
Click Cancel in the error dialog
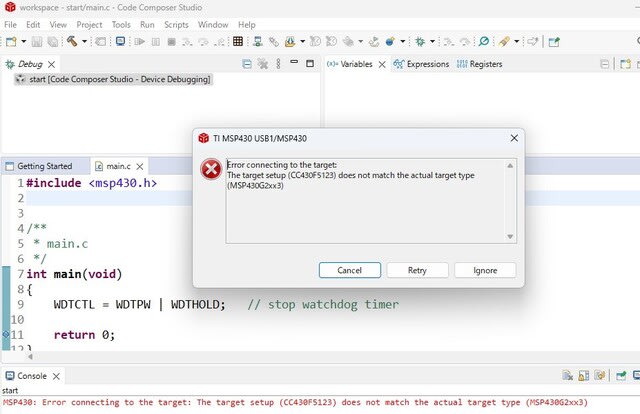350,270
